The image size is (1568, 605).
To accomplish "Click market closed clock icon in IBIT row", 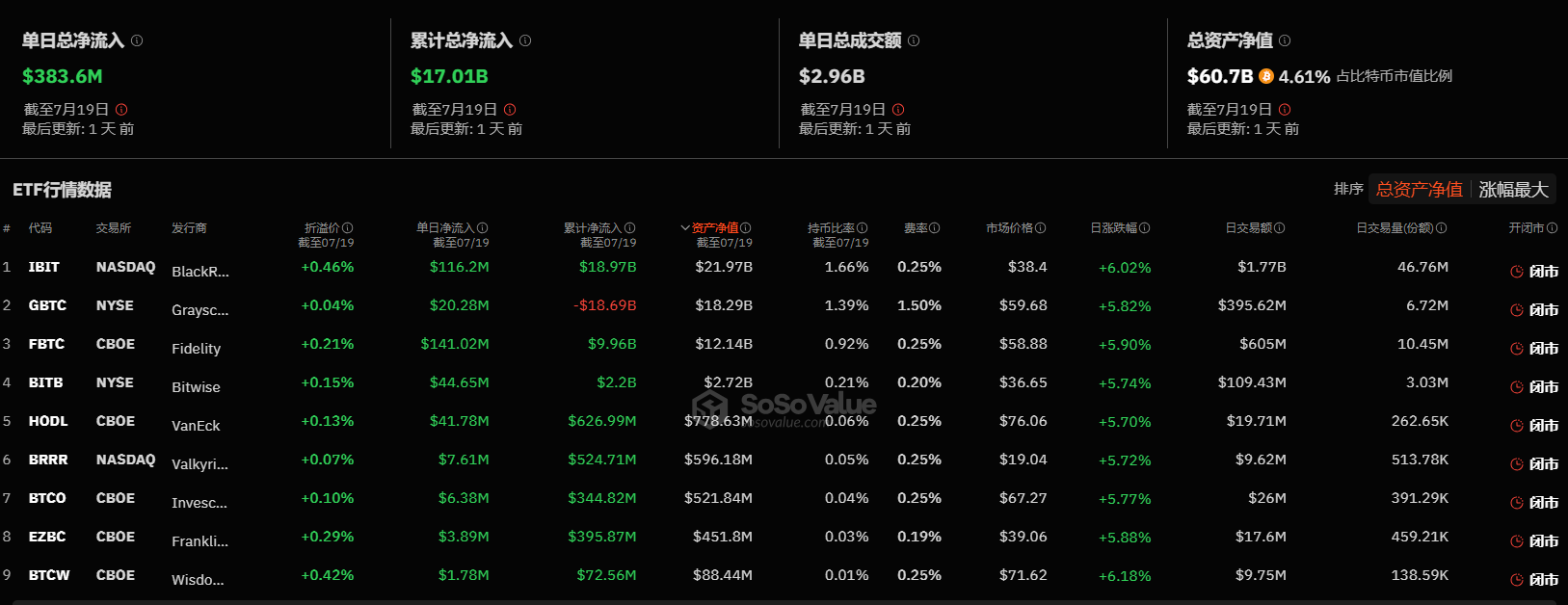I will (1517, 272).
